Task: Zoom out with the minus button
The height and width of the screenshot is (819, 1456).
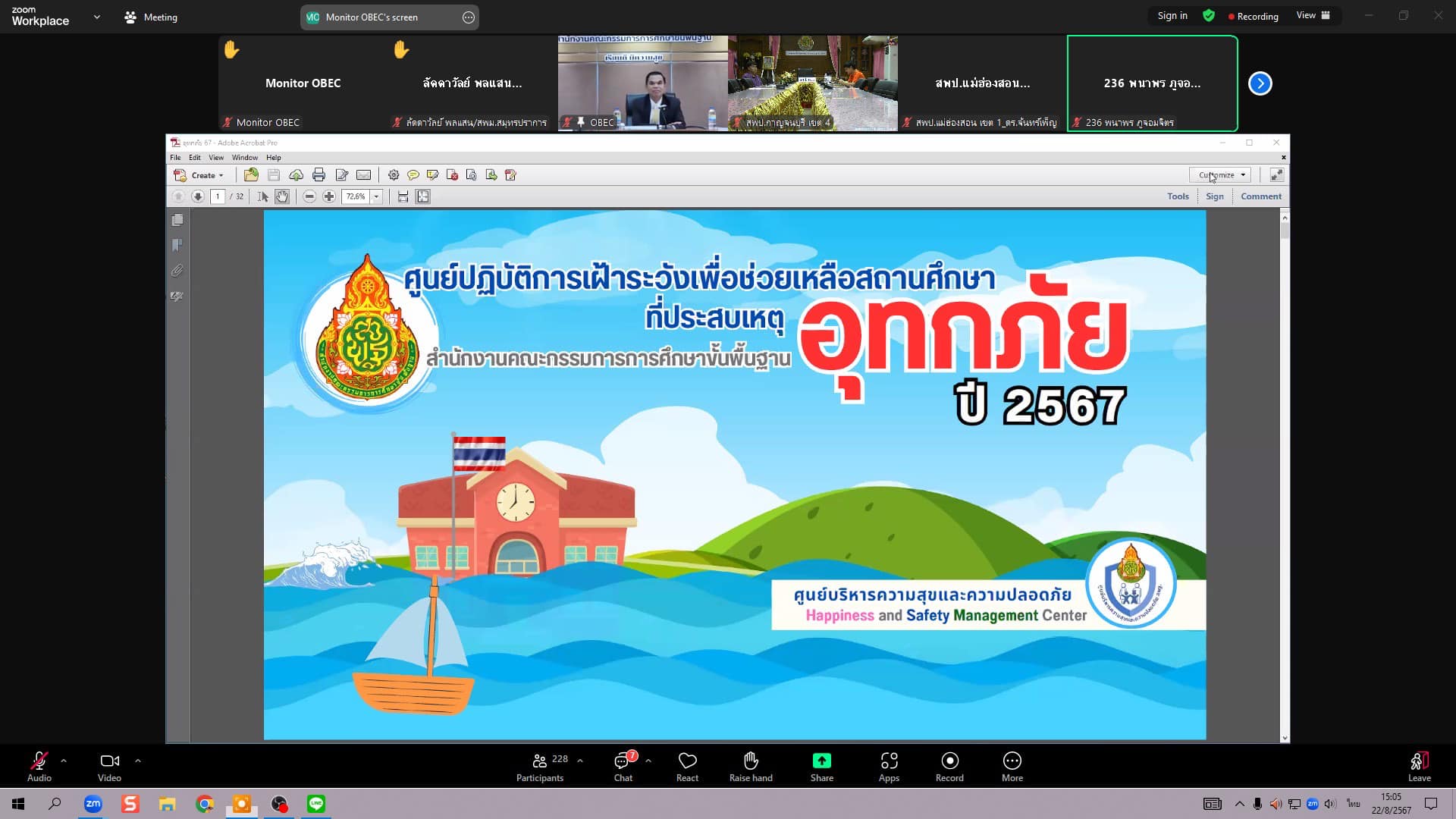Action: pos(309,196)
